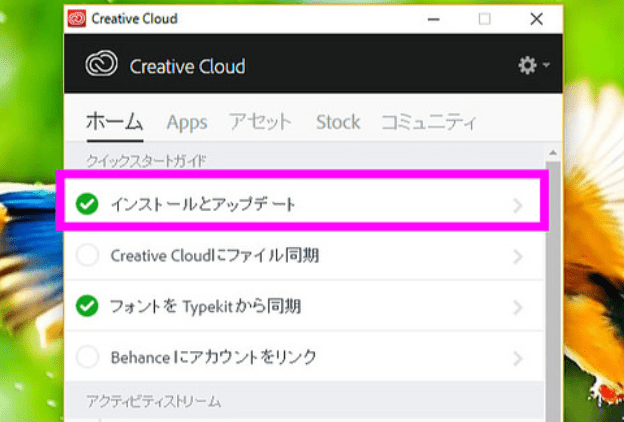Maximize the Creative Cloud window
The height and width of the screenshot is (422, 624).
click(485, 18)
